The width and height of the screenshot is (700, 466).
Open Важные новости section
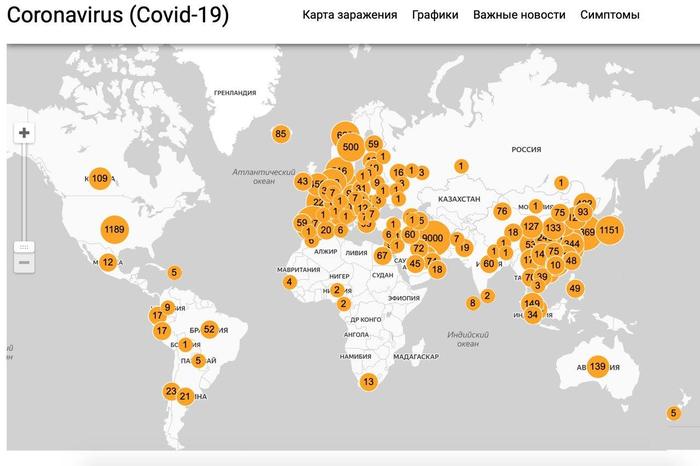[519, 15]
